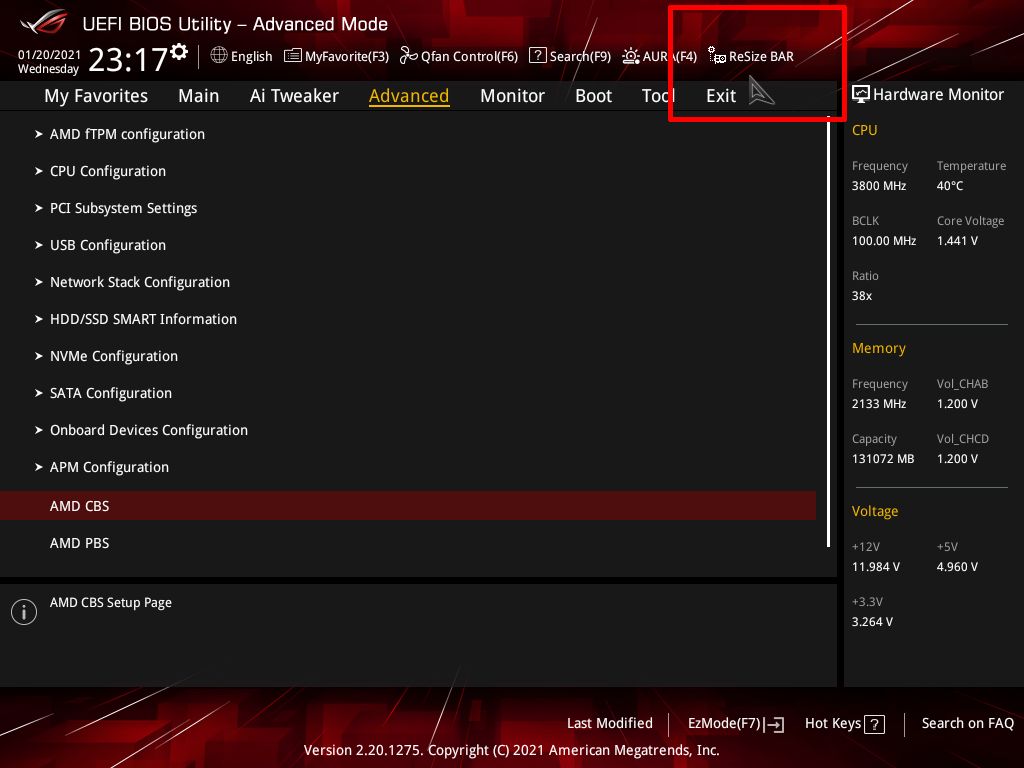Click the Hardware Monitor title text
This screenshot has width=1024, height=768.
coord(938,95)
